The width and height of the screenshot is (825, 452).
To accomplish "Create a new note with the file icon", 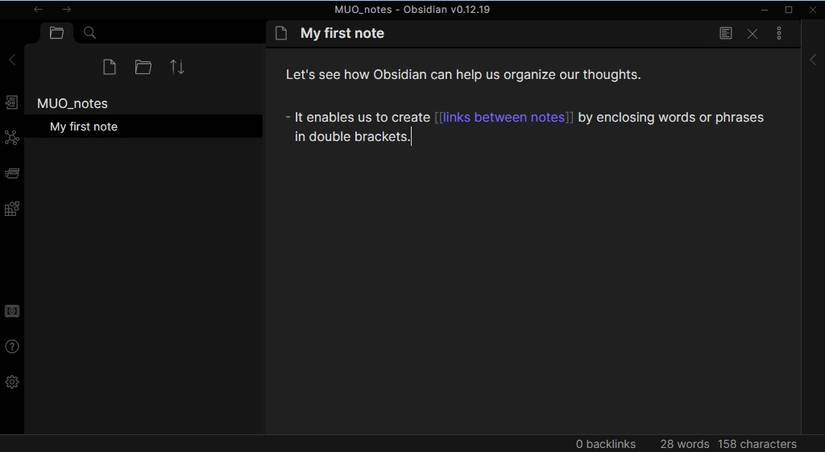I will pos(109,67).
